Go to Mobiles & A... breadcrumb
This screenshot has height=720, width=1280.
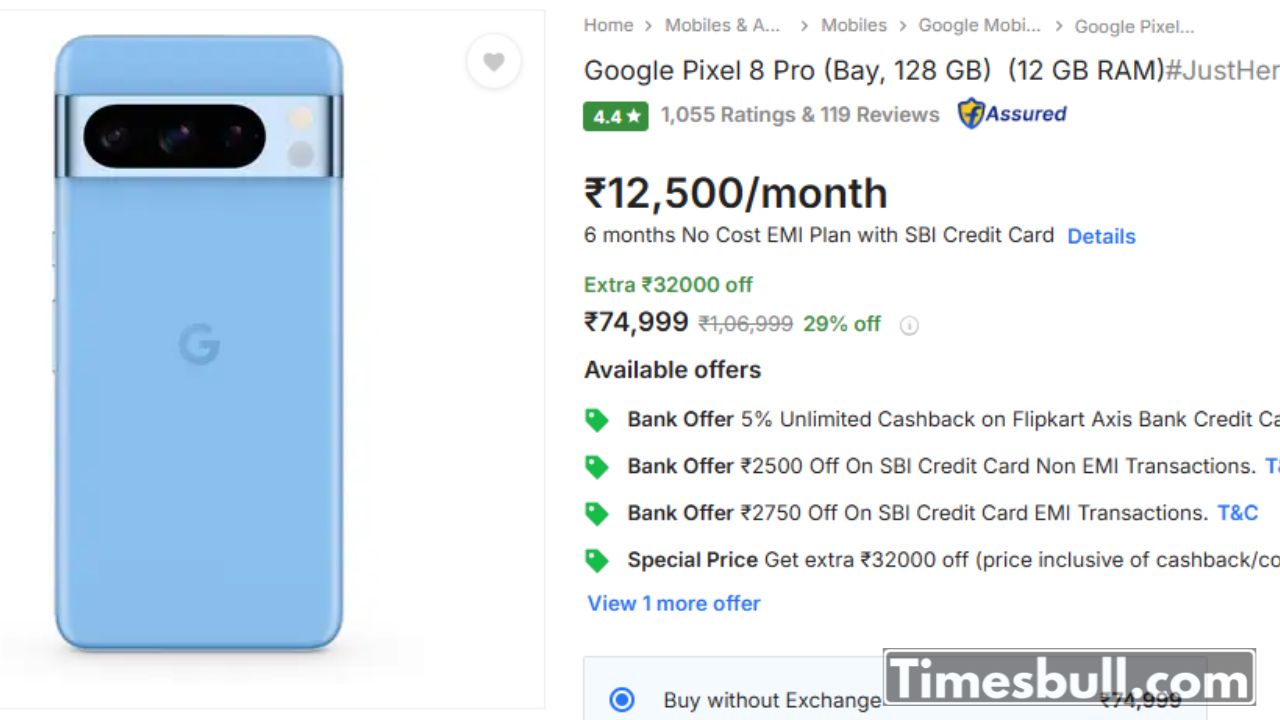click(722, 25)
